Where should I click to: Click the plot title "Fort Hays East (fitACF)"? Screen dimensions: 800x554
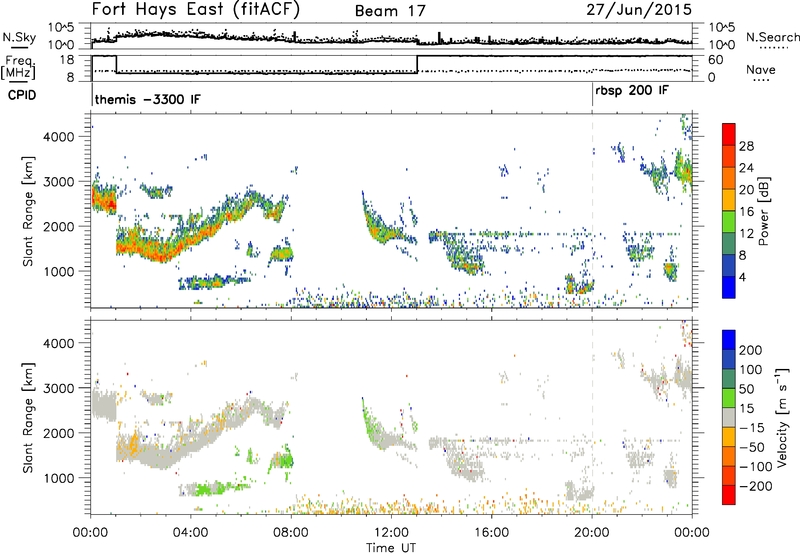point(196,9)
